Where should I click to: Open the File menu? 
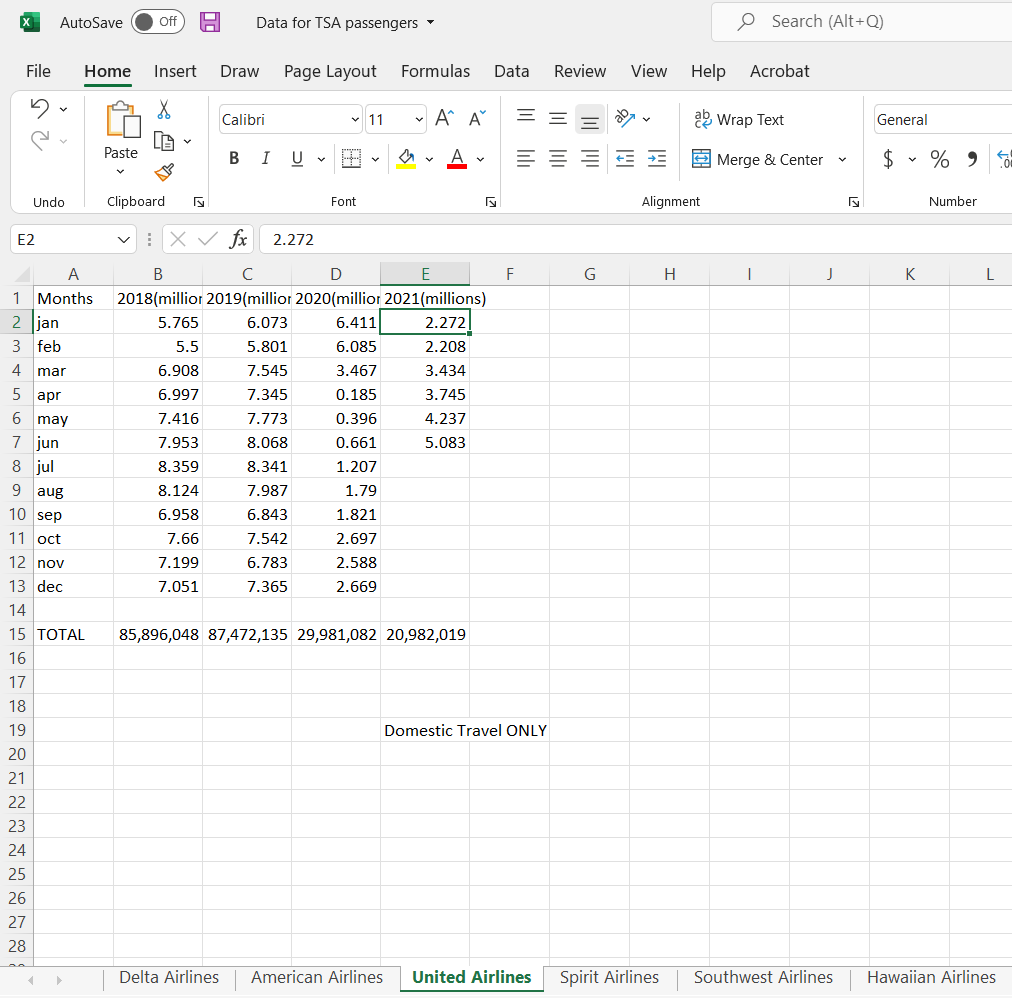38,71
